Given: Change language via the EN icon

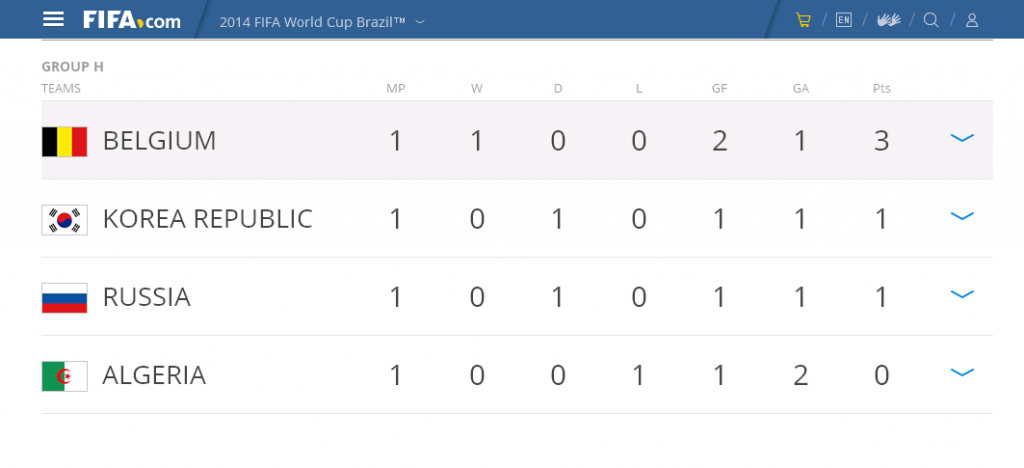Looking at the screenshot, I should coord(844,20).
